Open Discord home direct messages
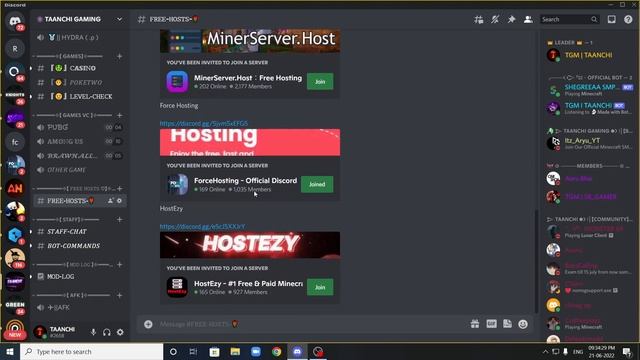Viewport: 640px width, 360px height. pyautogui.click(x=15, y=21)
